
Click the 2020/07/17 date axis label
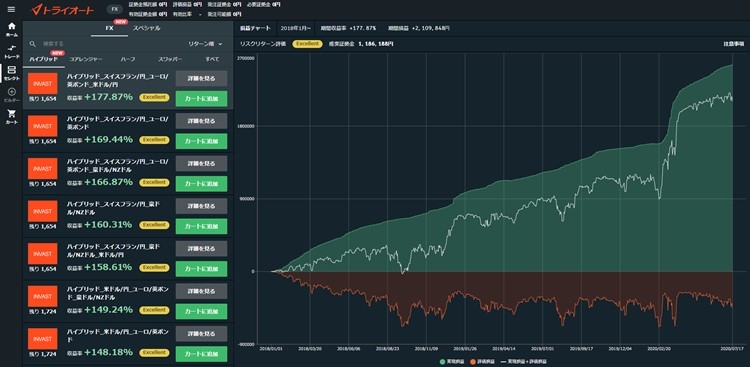point(733,349)
